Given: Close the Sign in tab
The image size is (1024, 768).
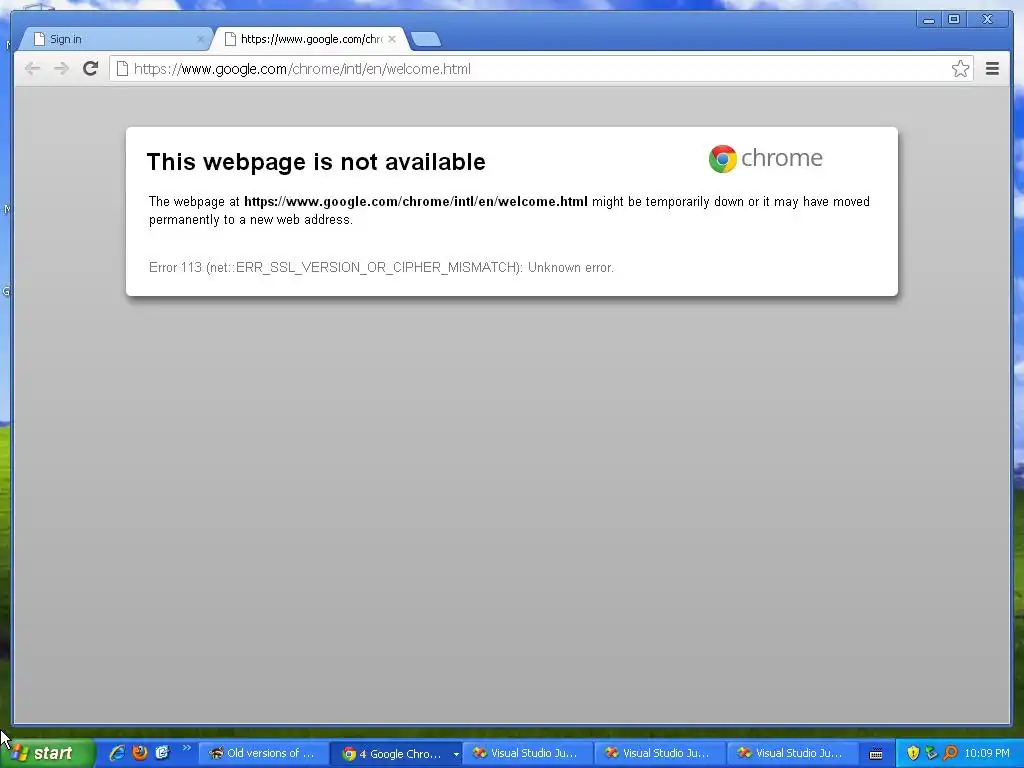Looking at the screenshot, I should tap(200, 39).
